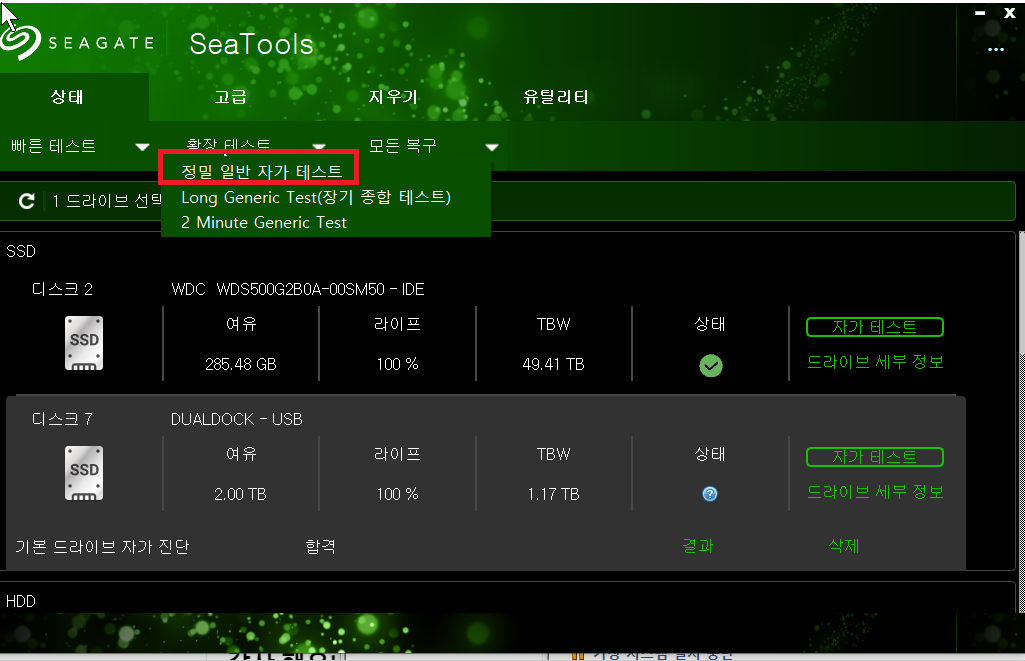The width and height of the screenshot is (1025, 661).
Task: Click the 285.48 GB free space value
Action: pyautogui.click(x=241, y=364)
